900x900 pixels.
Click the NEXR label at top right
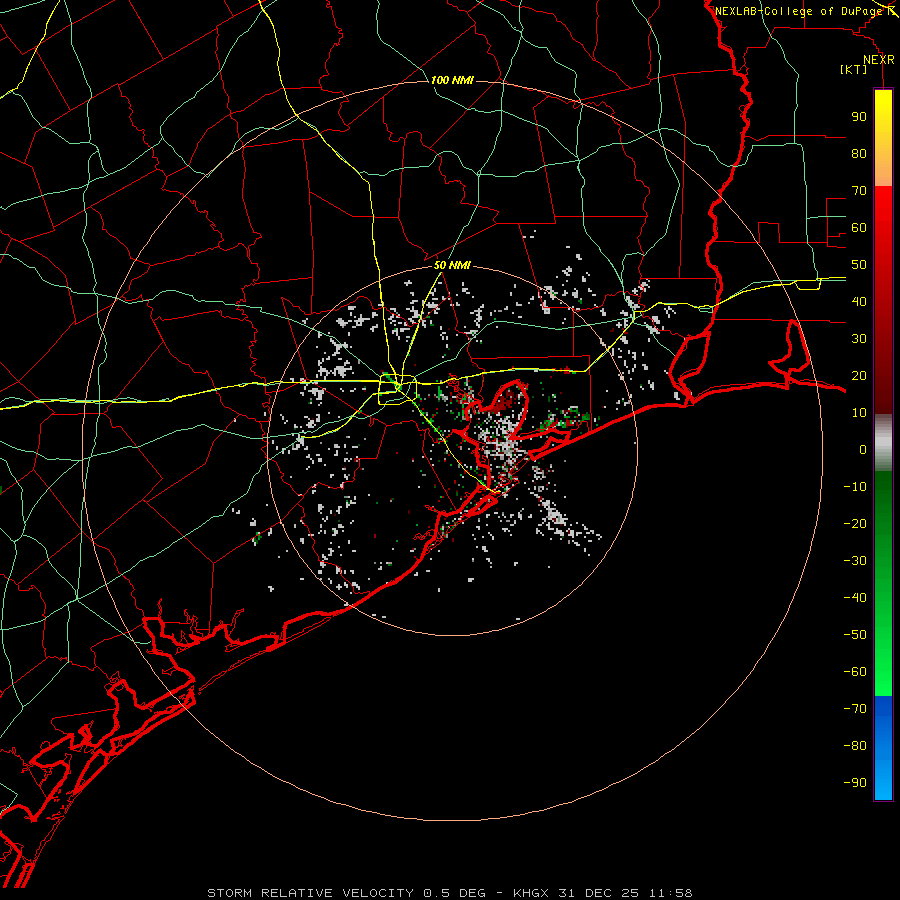point(879,60)
